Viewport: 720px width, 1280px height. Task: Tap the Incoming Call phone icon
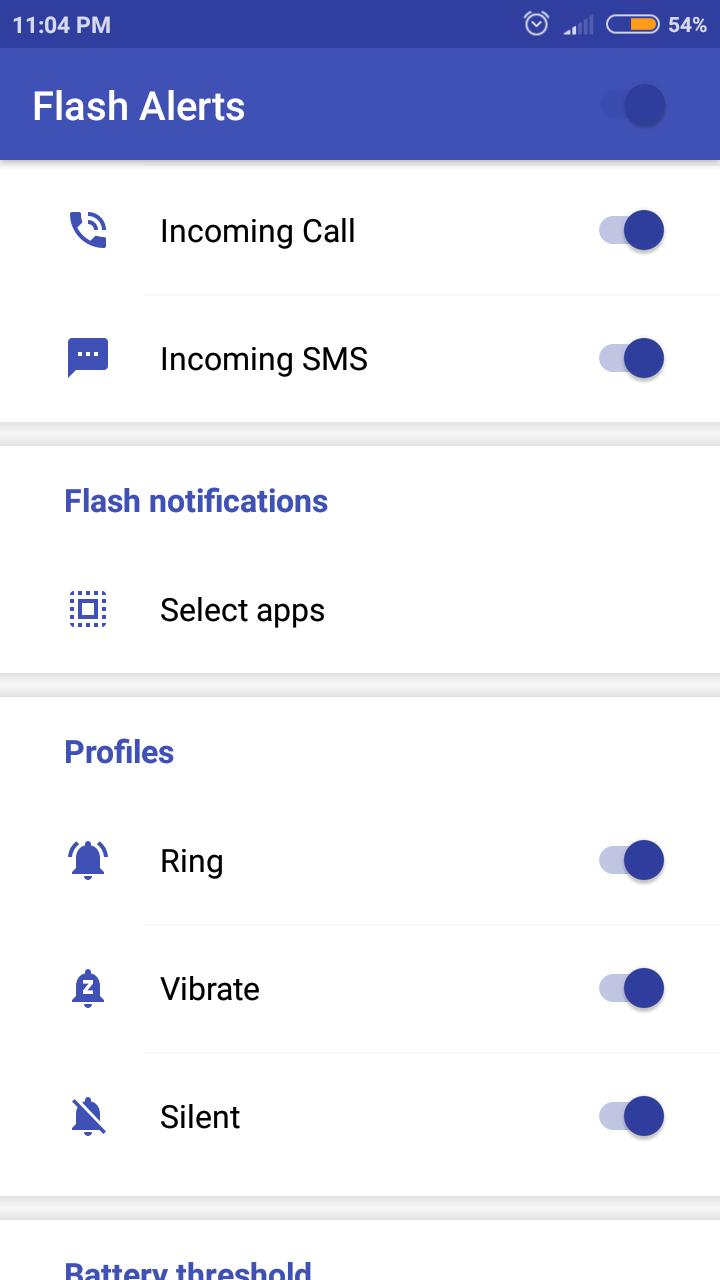click(x=88, y=230)
